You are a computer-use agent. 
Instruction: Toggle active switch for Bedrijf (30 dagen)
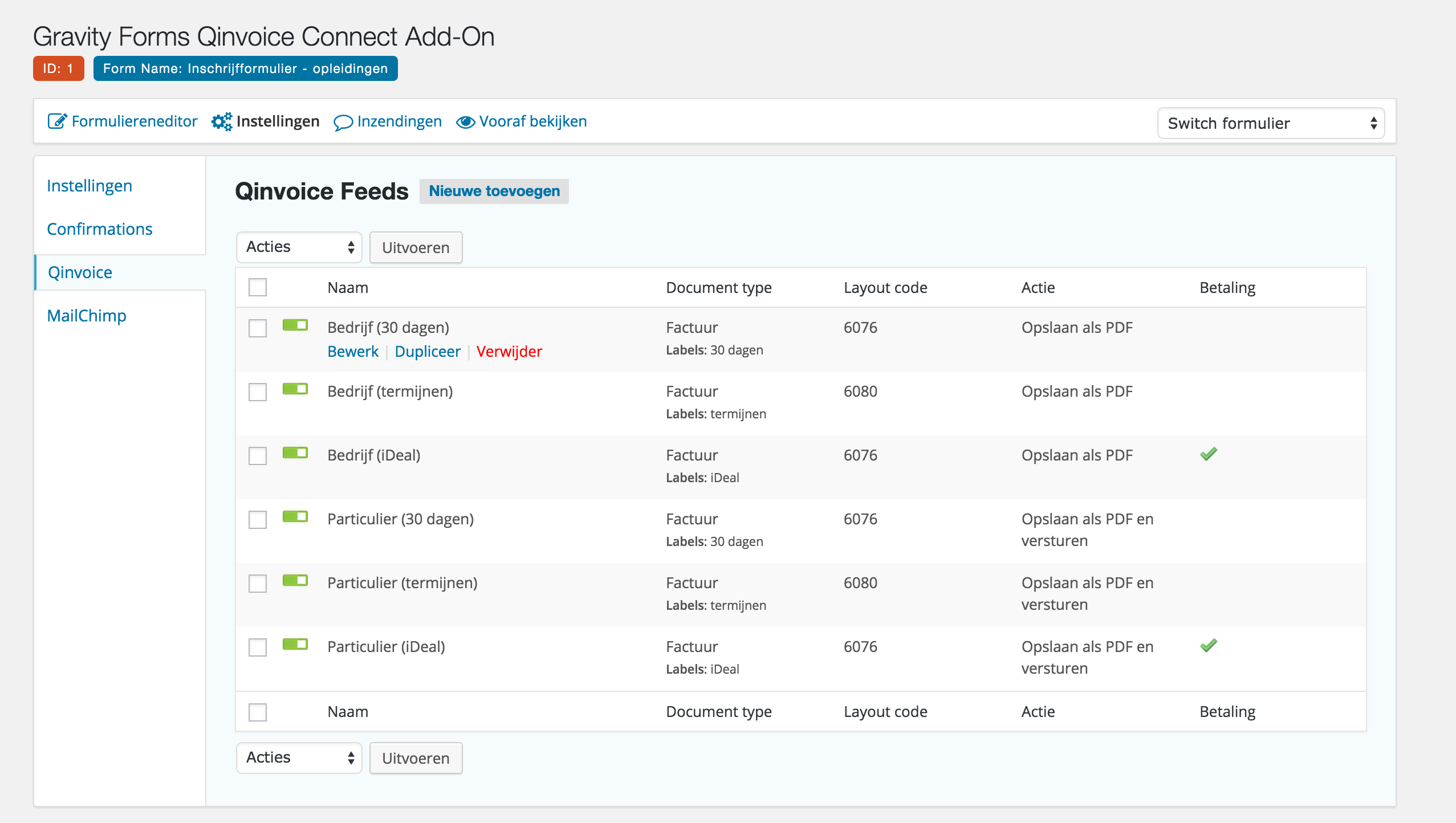[295, 325]
